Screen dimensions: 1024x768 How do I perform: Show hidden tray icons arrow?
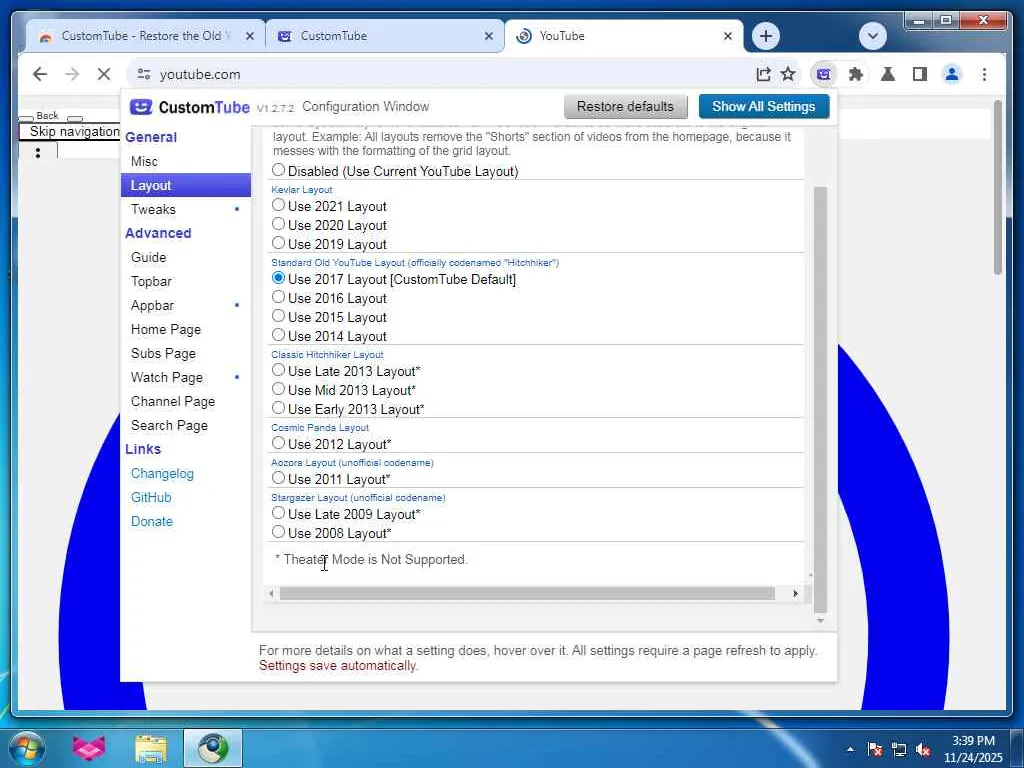point(850,749)
